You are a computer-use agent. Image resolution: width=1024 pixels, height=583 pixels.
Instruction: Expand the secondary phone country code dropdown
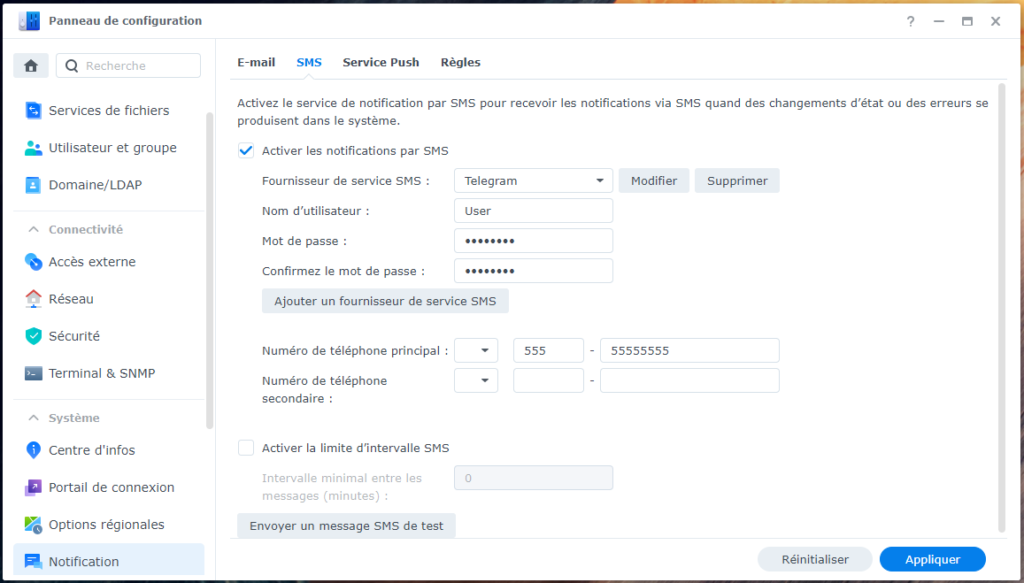coord(476,381)
